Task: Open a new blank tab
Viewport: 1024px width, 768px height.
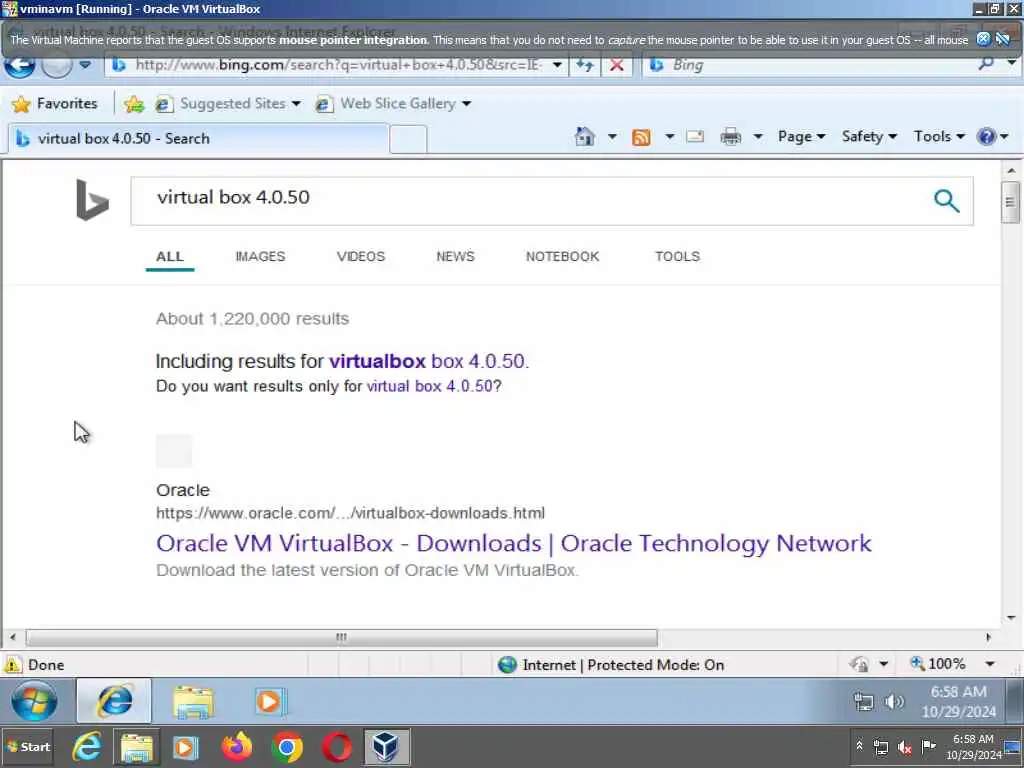Action: click(408, 139)
